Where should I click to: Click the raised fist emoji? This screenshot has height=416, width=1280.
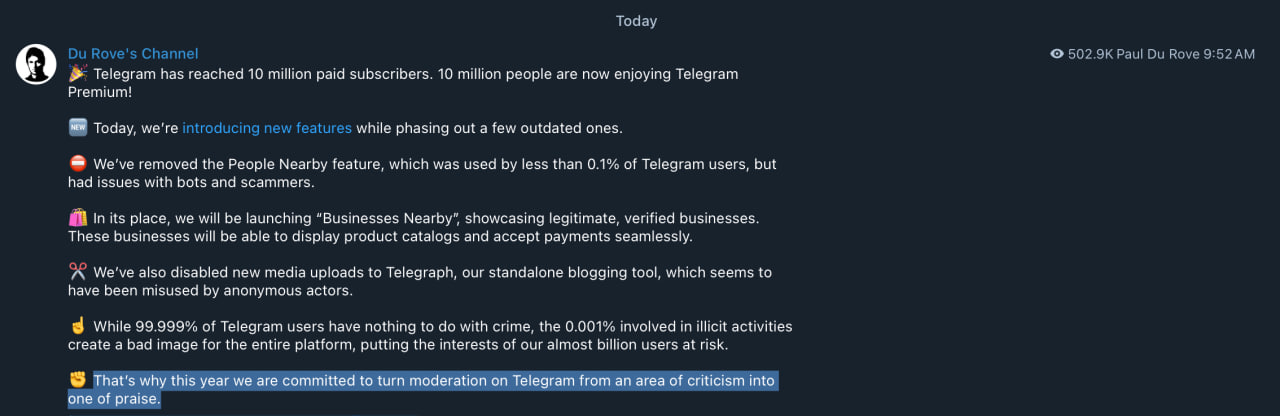pos(78,380)
